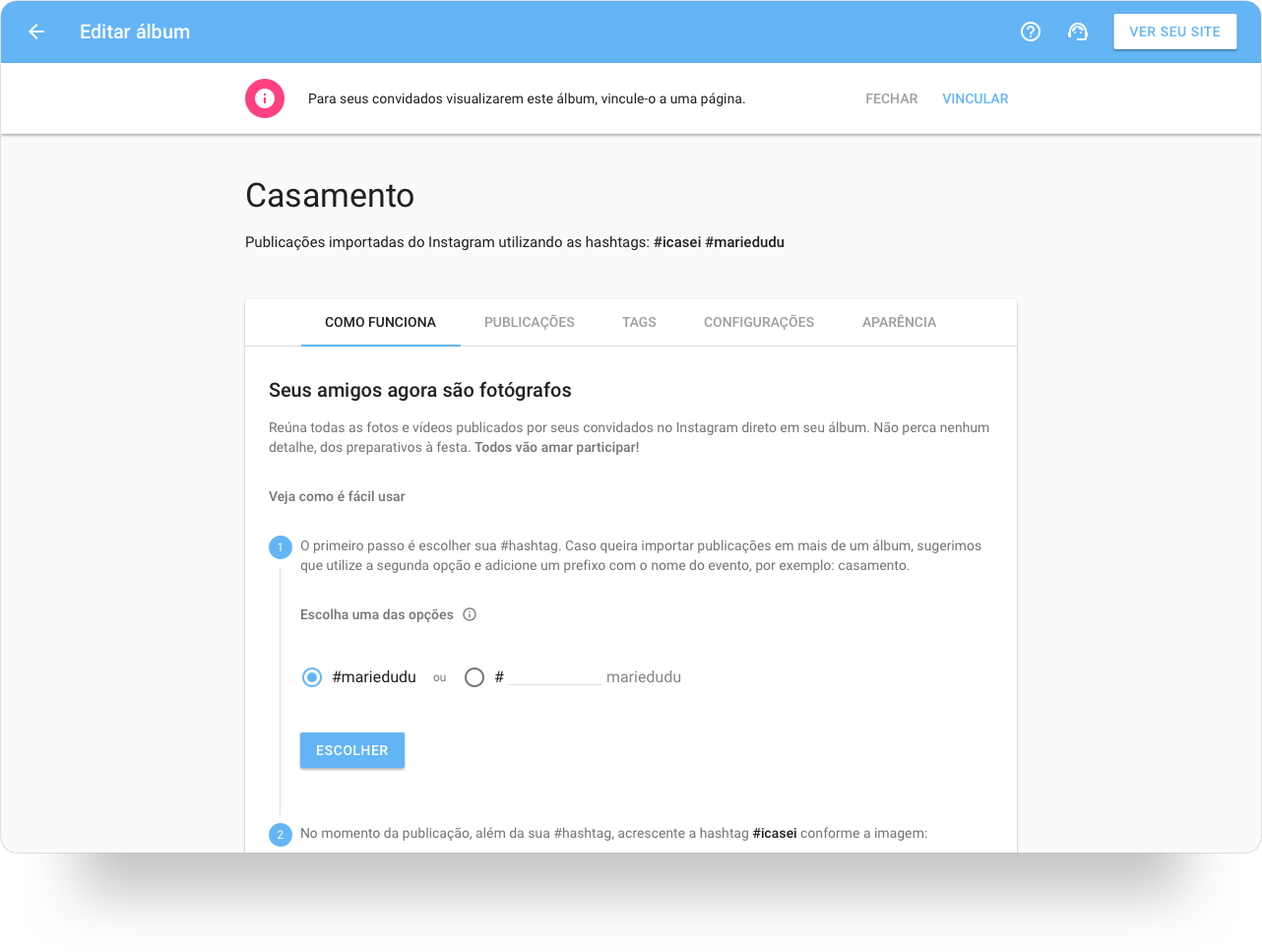This screenshot has width=1262, height=952.
Task: Go back using the arrow icon
Action: (x=36, y=32)
